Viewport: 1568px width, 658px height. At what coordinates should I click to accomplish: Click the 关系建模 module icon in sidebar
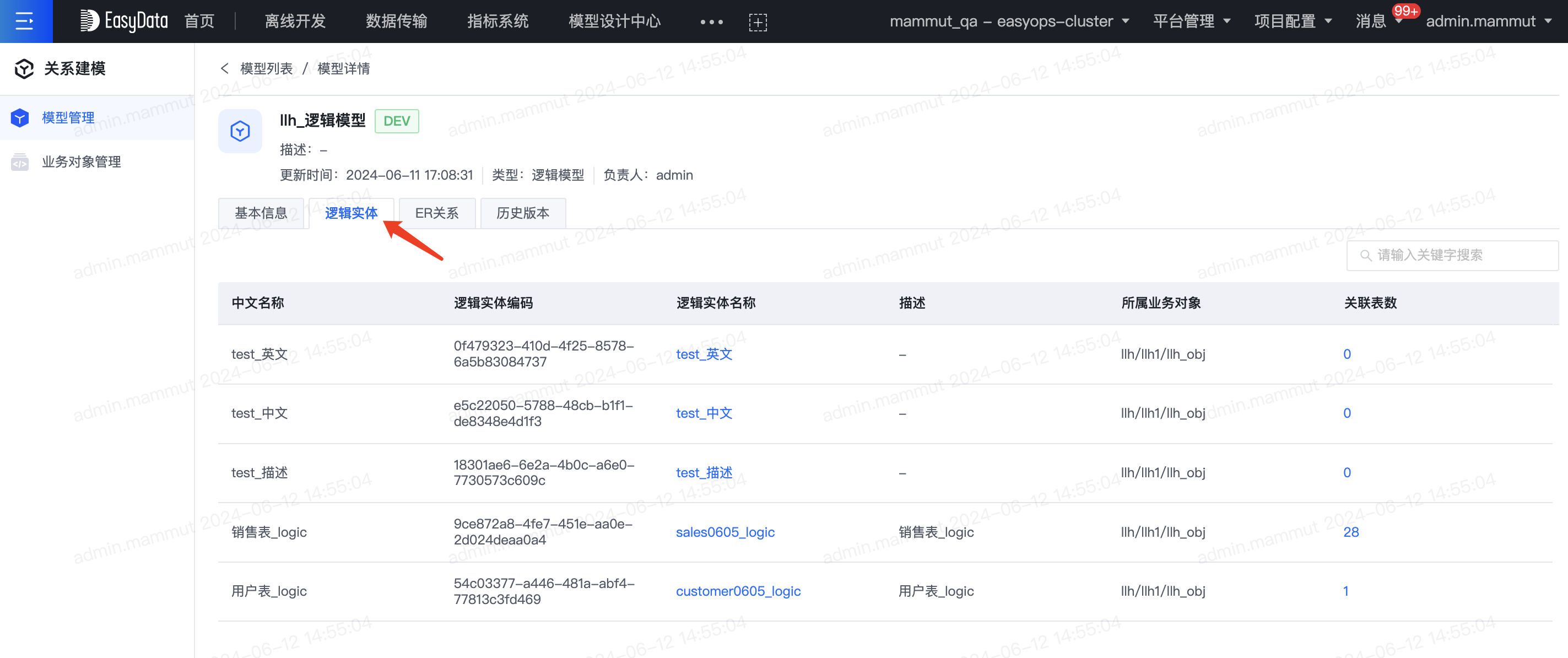(24, 68)
